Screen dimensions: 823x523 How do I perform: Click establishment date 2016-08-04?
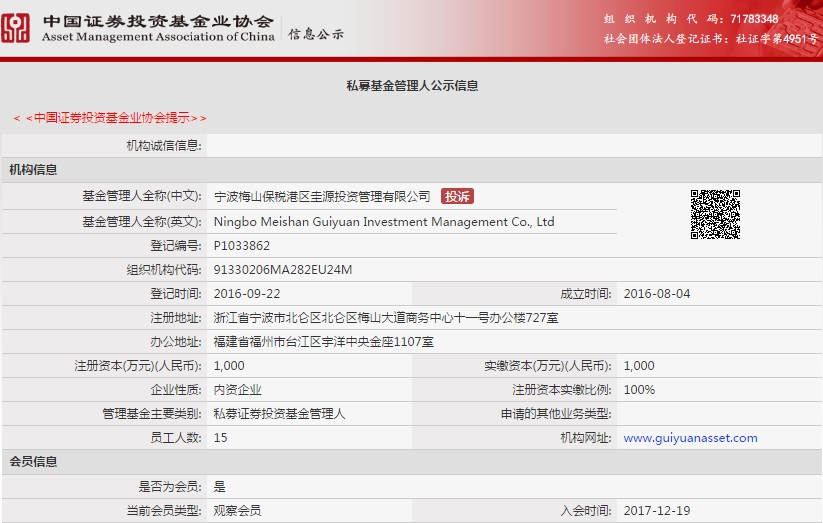click(x=657, y=294)
